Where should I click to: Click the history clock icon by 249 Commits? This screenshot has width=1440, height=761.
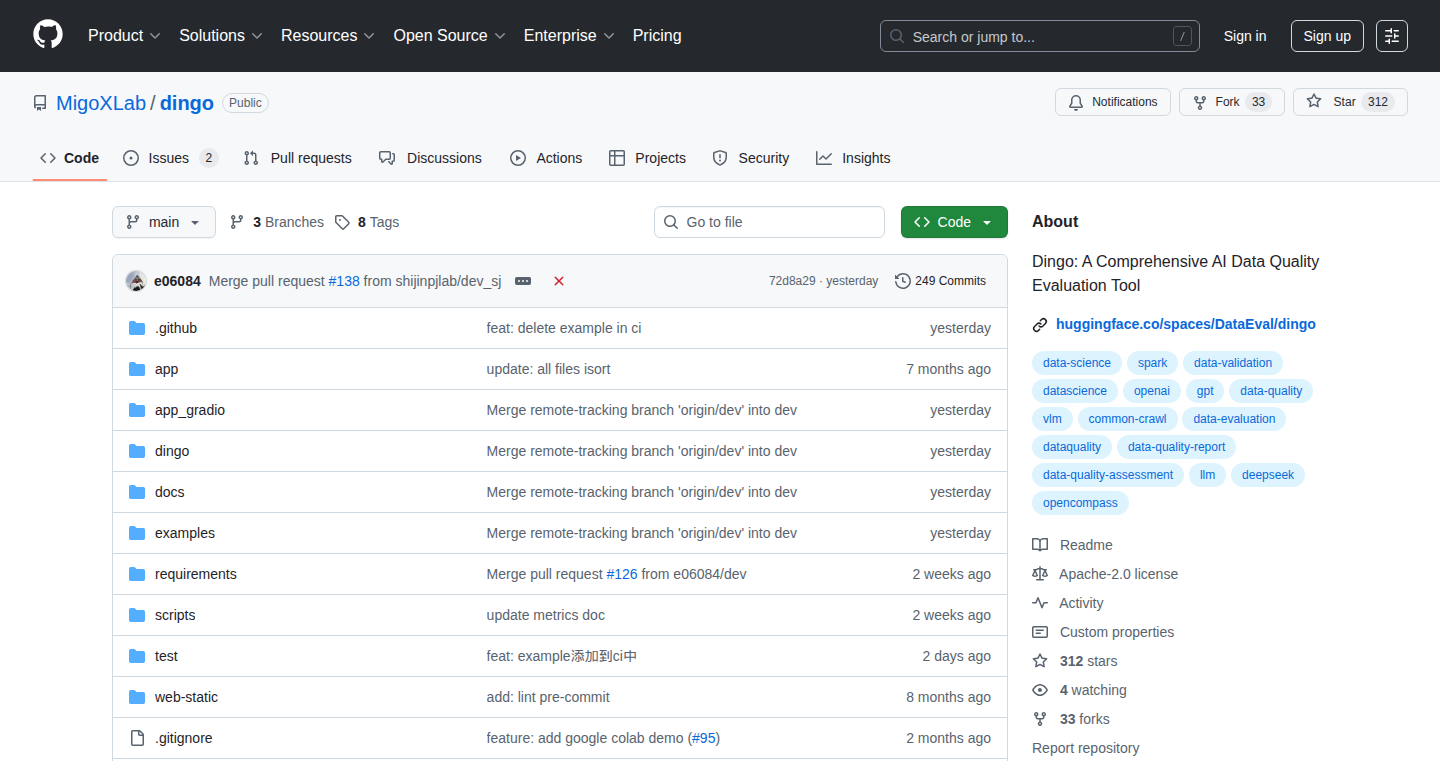point(903,281)
